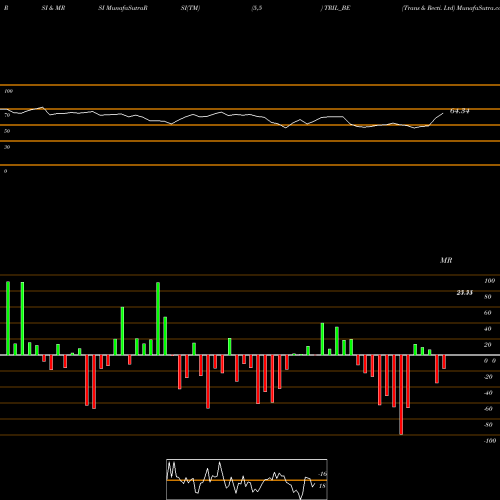Click the MR axis label -20
Screen dimensions: 500x500
tap(488, 377)
